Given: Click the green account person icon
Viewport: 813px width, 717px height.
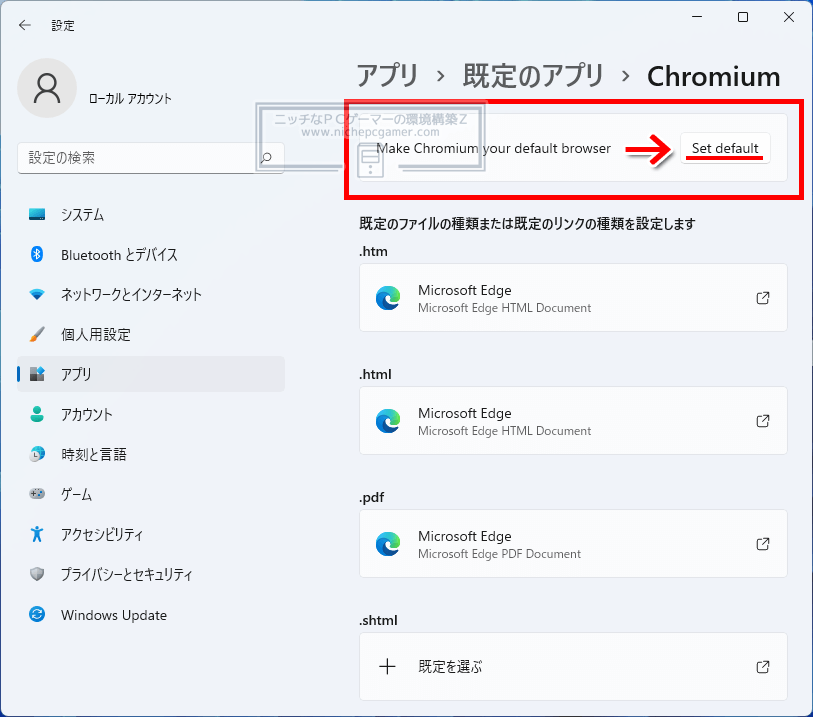Looking at the screenshot, I should tap(37, 414).
